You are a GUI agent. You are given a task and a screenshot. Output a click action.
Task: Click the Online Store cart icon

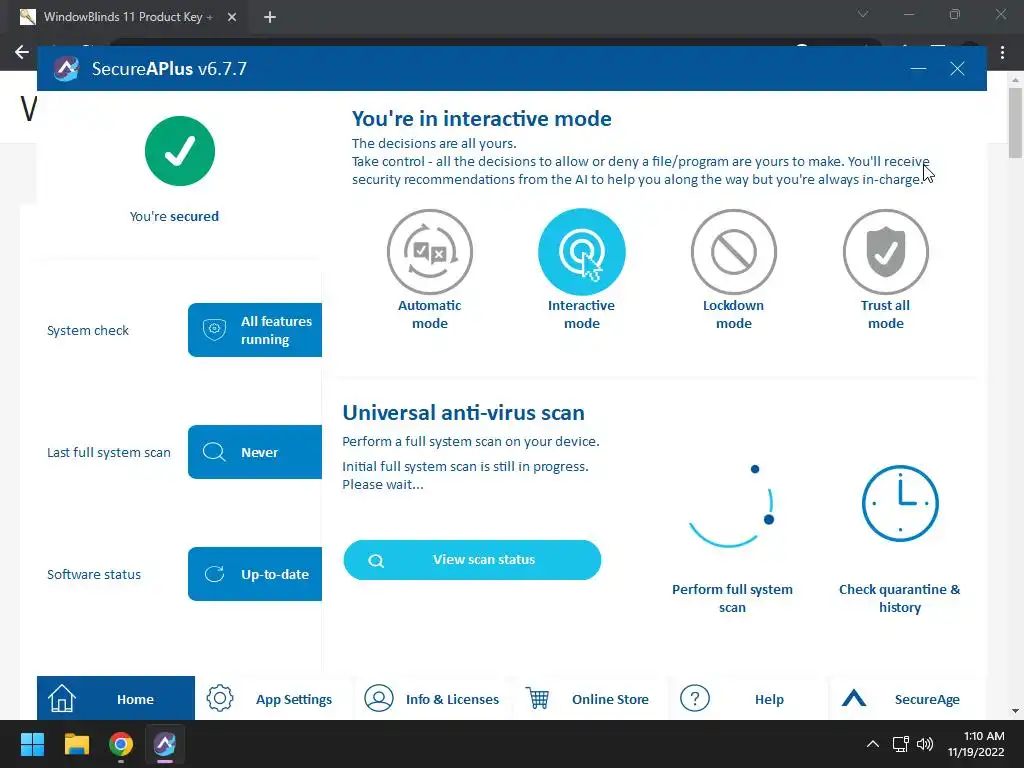537,698
